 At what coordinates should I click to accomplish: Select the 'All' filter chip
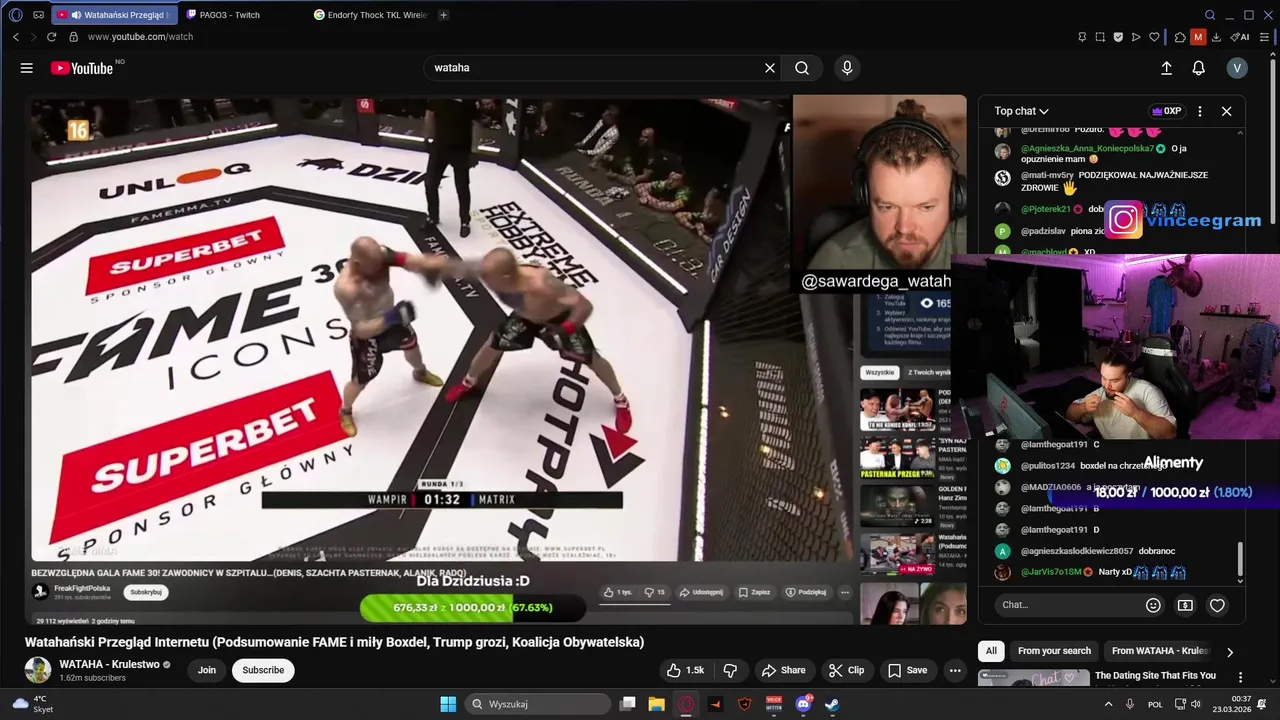tap(991, 651)
